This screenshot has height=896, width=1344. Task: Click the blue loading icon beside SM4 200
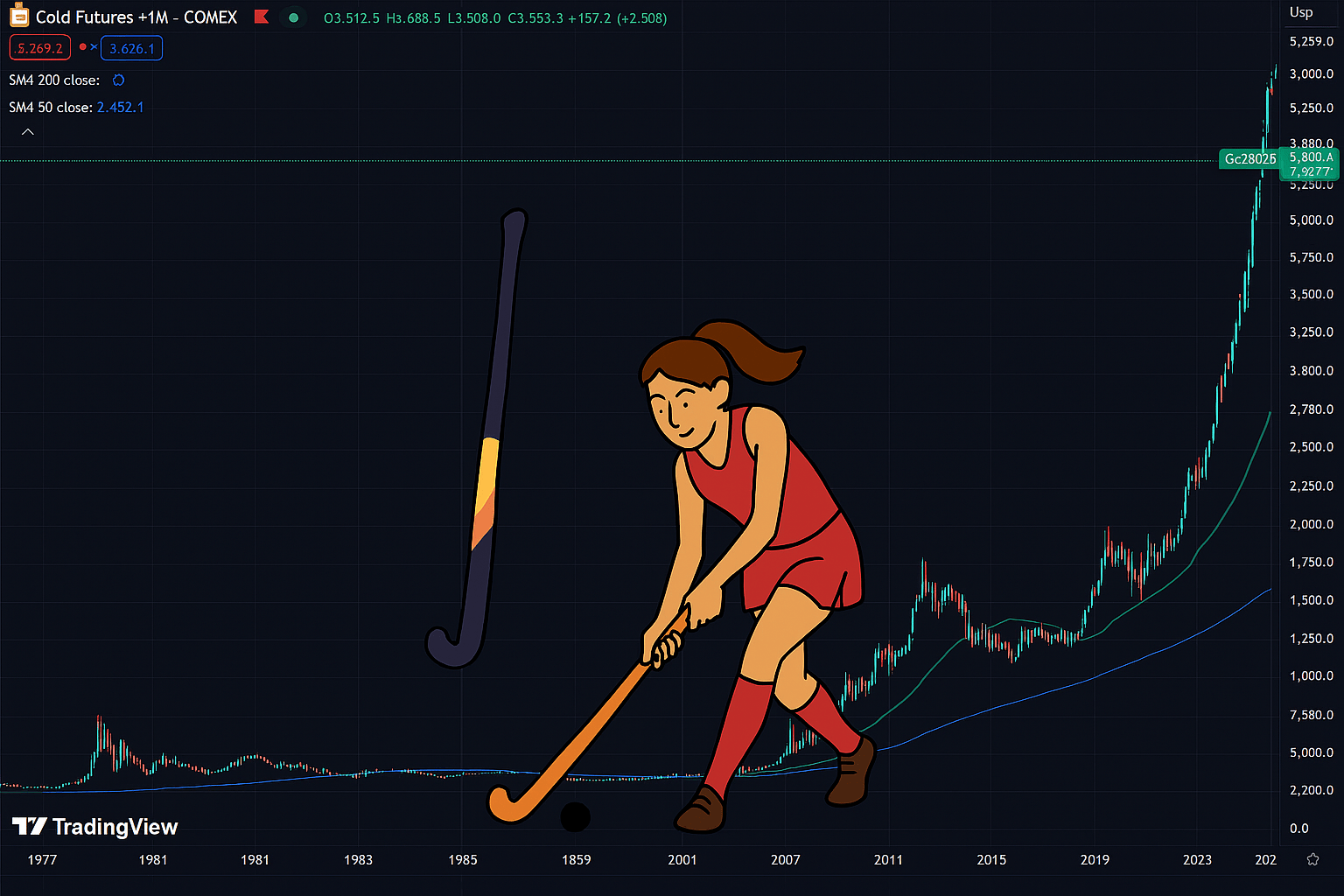click(118, 80)
